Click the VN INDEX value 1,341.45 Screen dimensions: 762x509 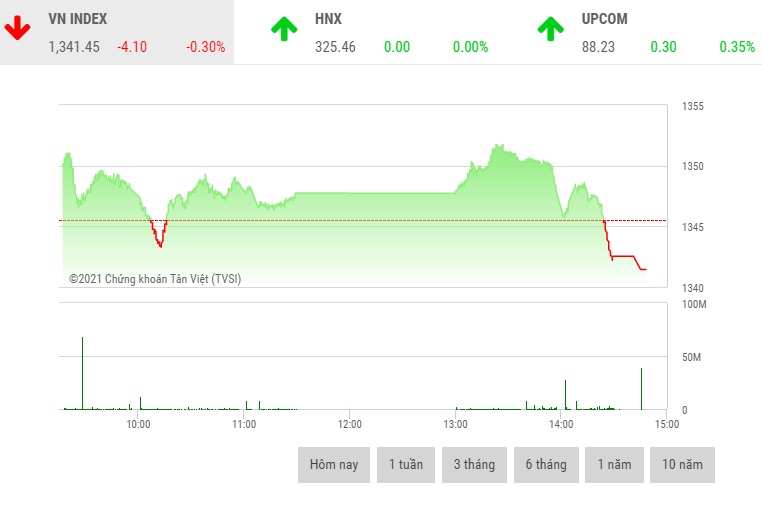coord(74,47)
